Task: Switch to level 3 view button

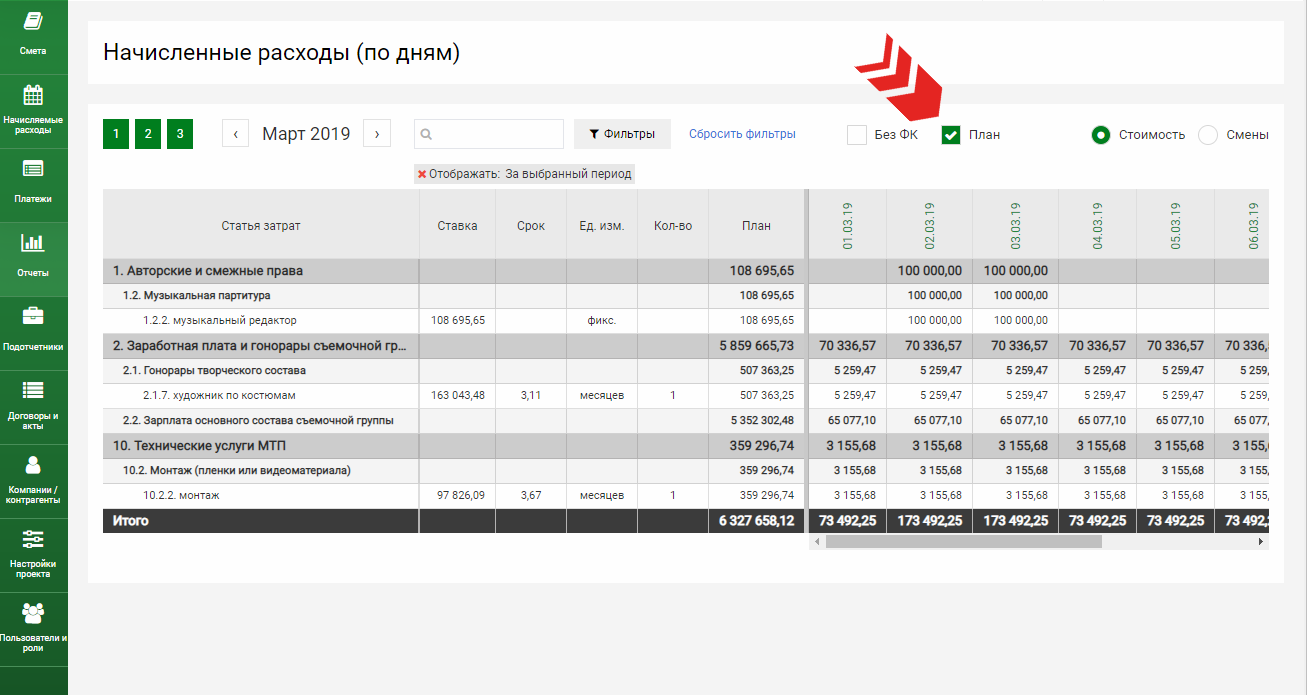Action: pyautogui.click(x=180, y=134)
